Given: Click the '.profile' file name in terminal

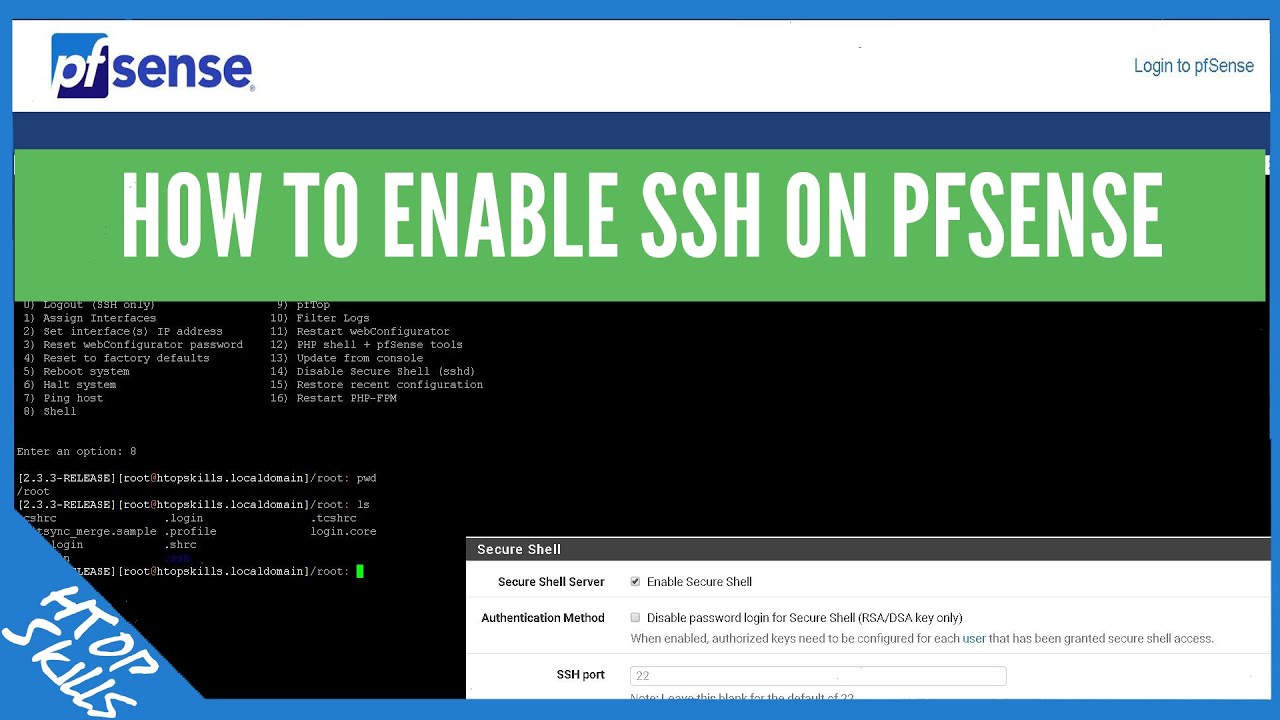Looking at the screenshot, I should pyautogui.click(x=190, y=531).
